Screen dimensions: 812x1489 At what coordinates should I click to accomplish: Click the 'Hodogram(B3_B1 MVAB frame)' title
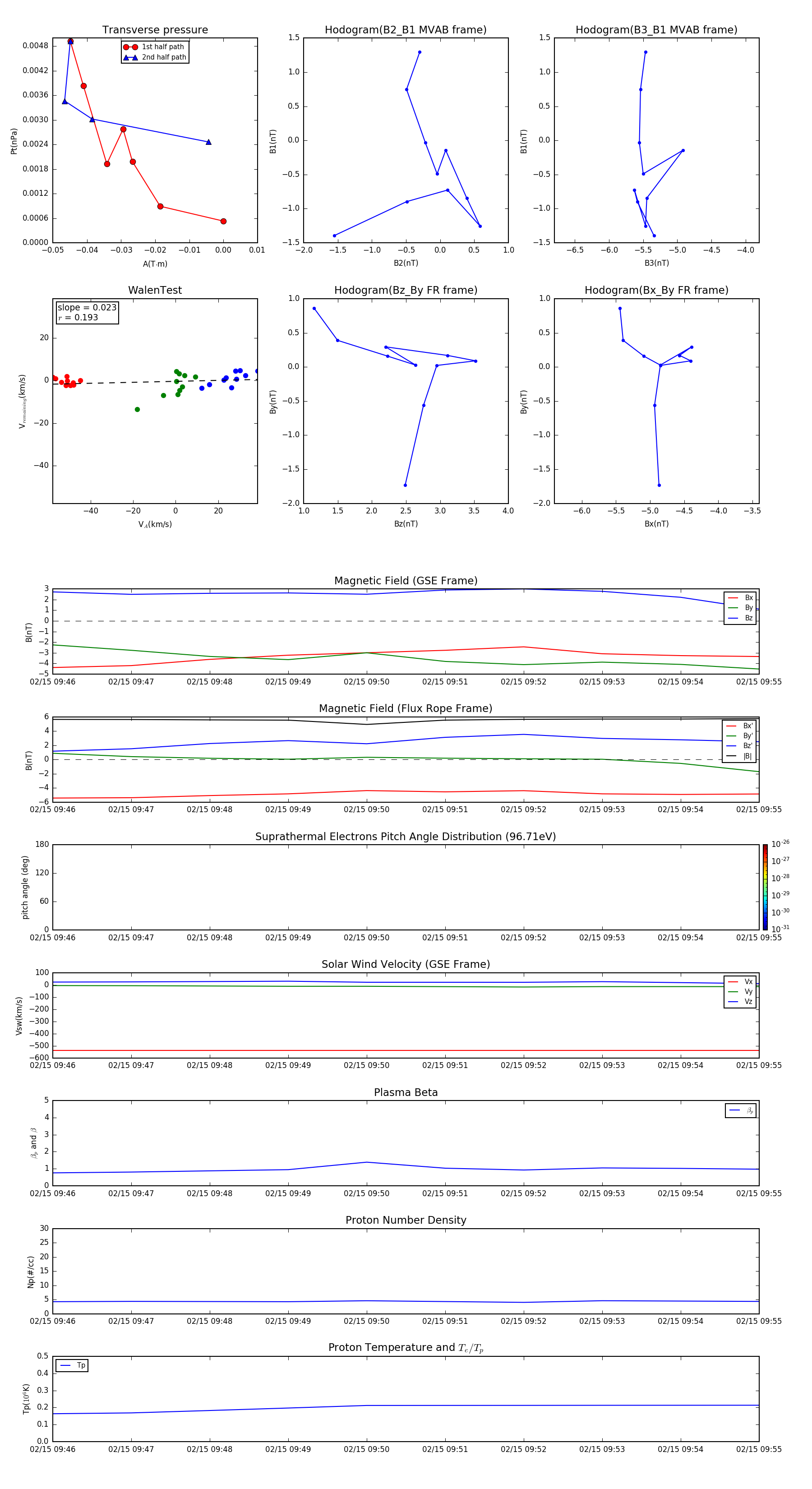(x=656, y=30)
